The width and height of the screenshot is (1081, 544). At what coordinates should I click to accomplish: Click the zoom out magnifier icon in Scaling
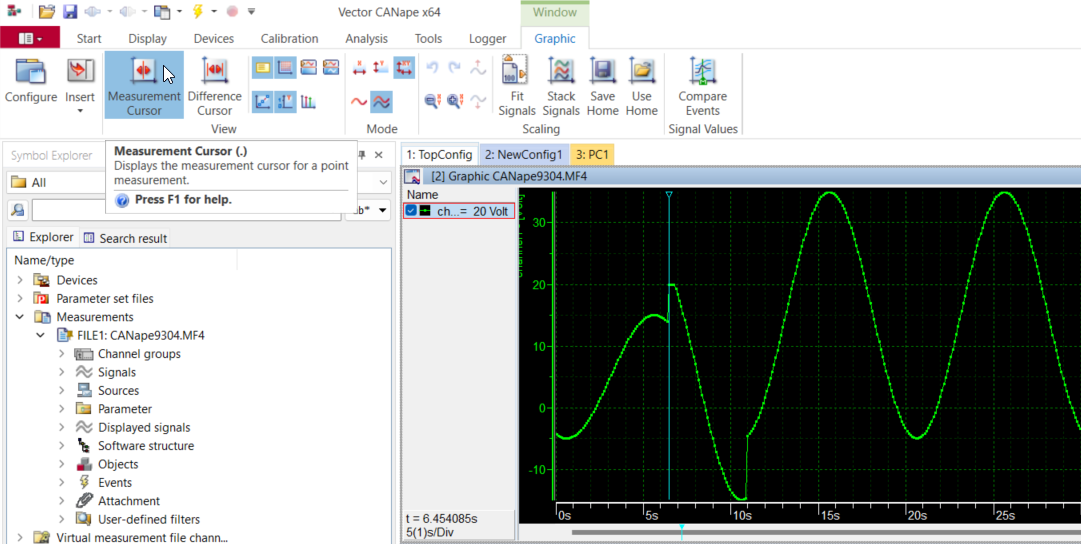(x=432, y=101)
